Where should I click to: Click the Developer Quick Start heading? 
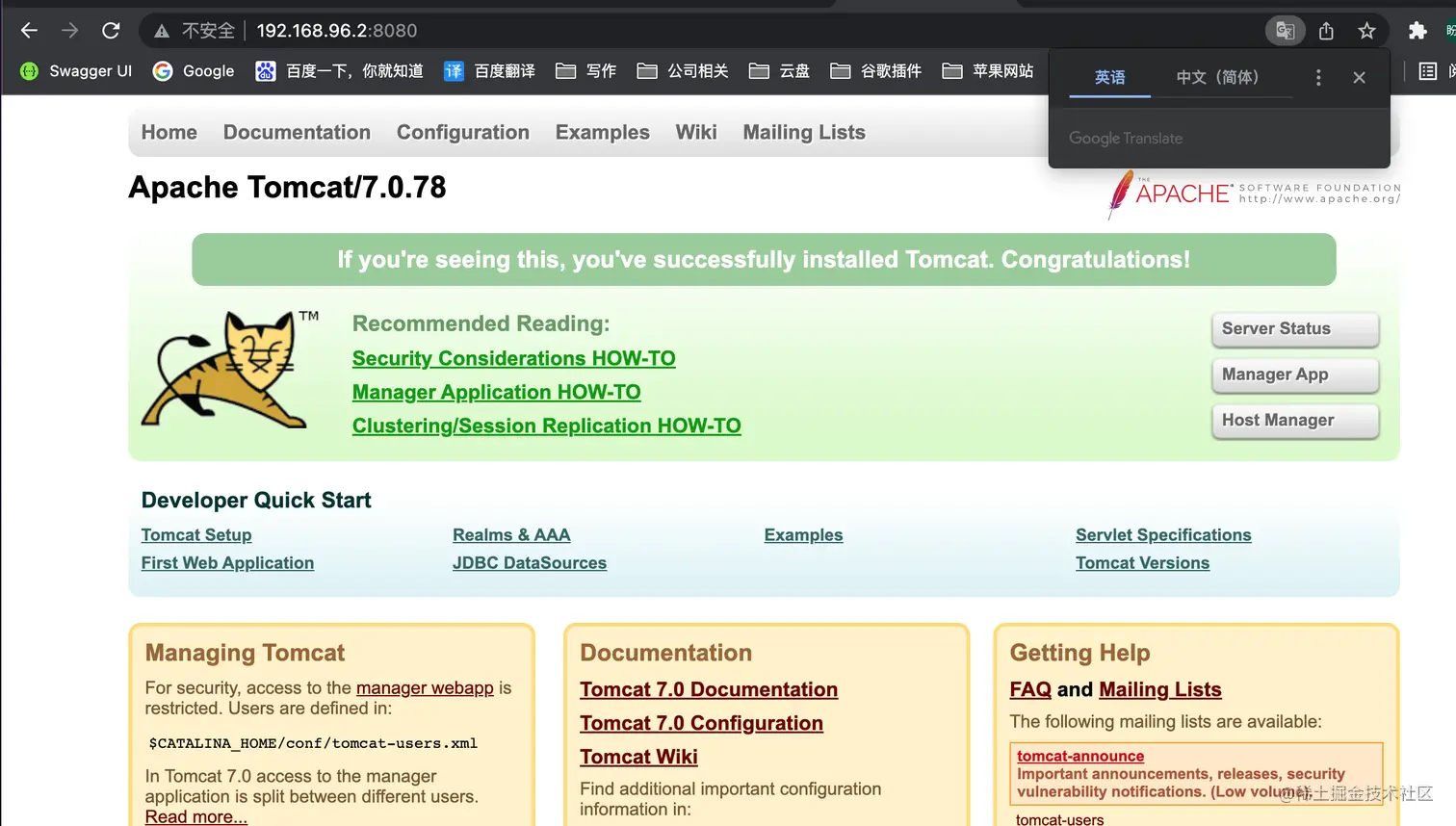pos(256,501)
